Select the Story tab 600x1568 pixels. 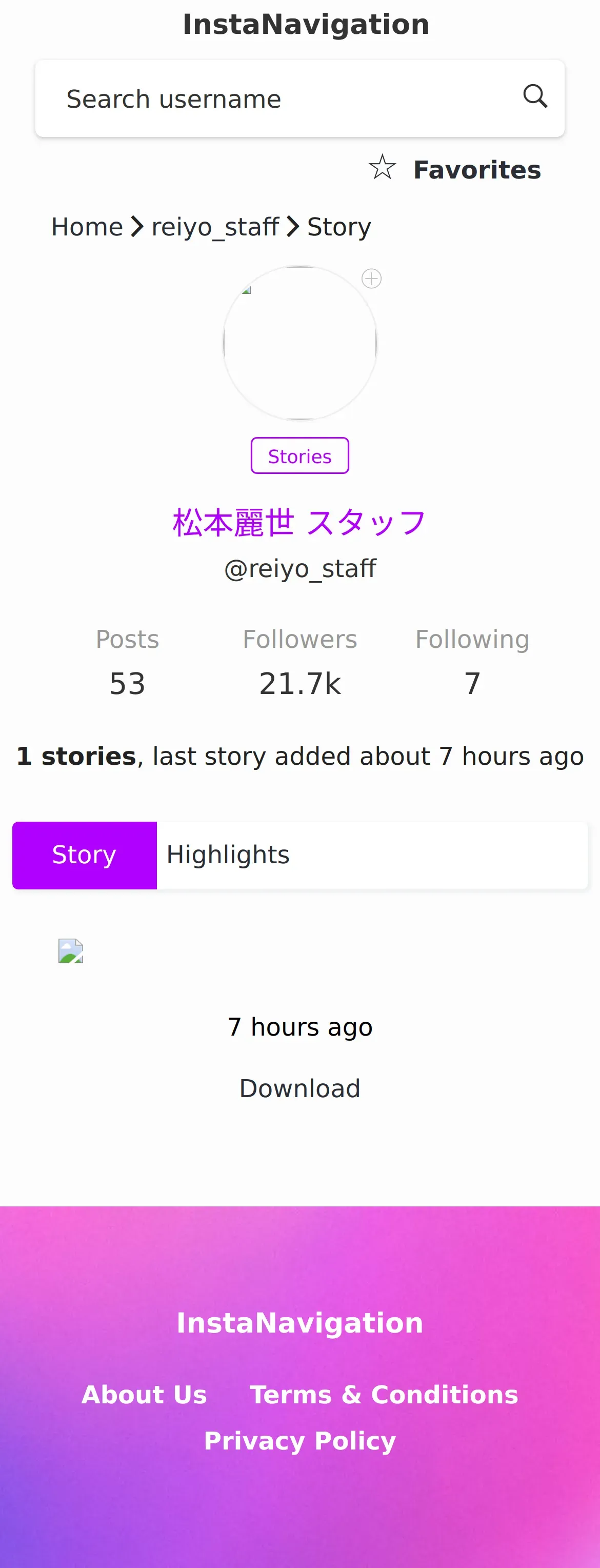pos(85,855)
